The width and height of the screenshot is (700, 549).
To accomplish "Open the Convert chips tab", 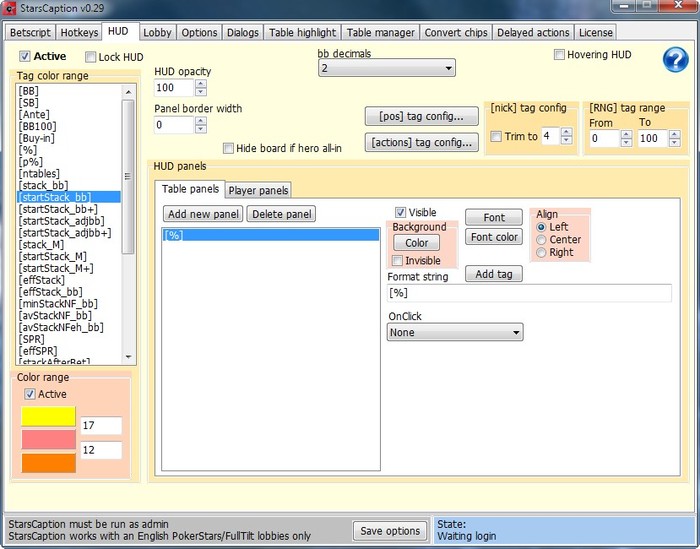I will pyautogui.click(x=456, y=33).
